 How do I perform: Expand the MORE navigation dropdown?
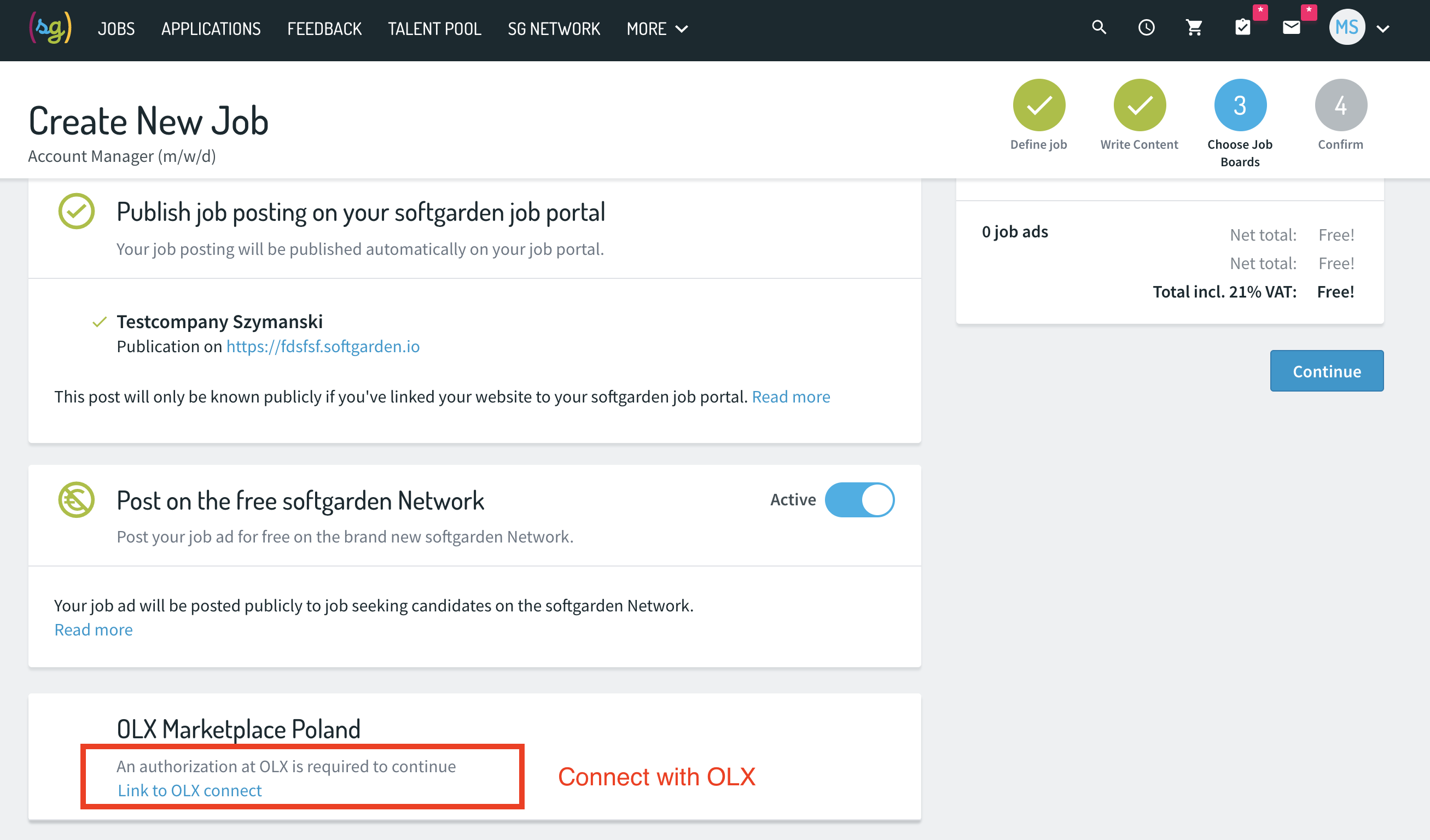click(x=657, y=28)
